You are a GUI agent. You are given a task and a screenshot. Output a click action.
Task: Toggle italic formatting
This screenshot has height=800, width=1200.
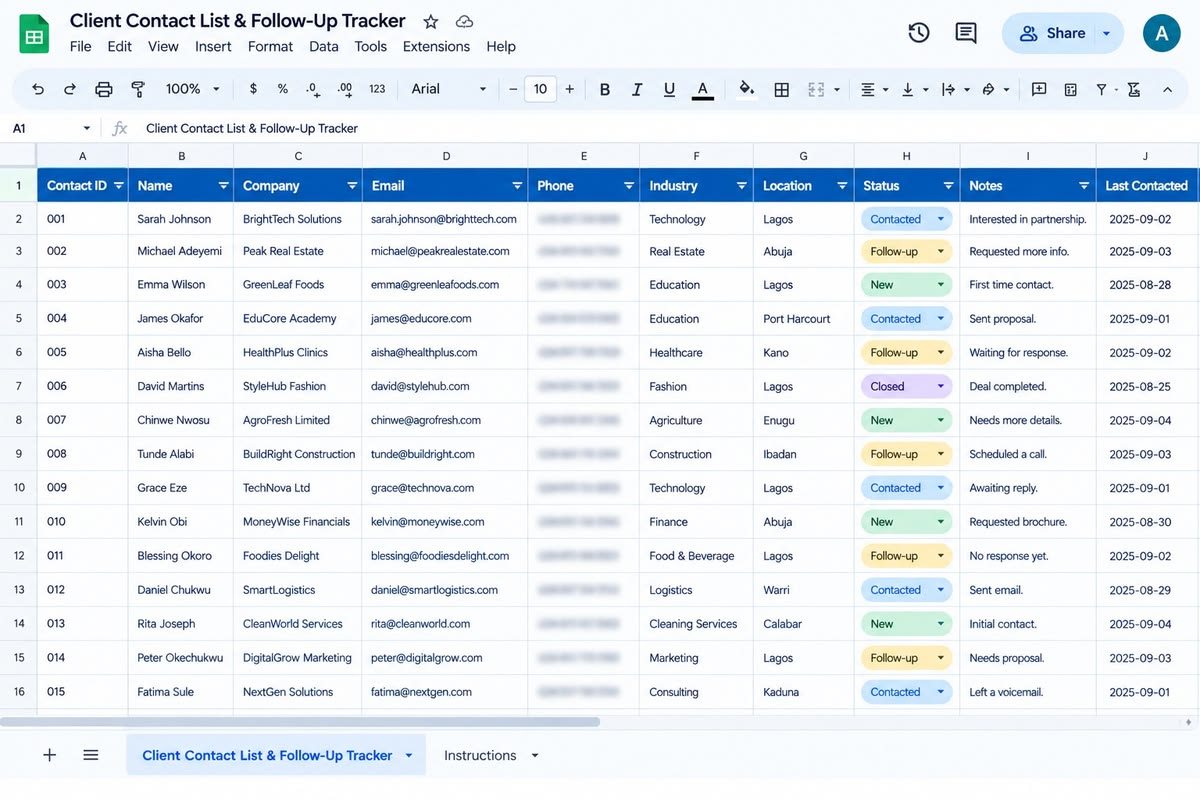637,89
